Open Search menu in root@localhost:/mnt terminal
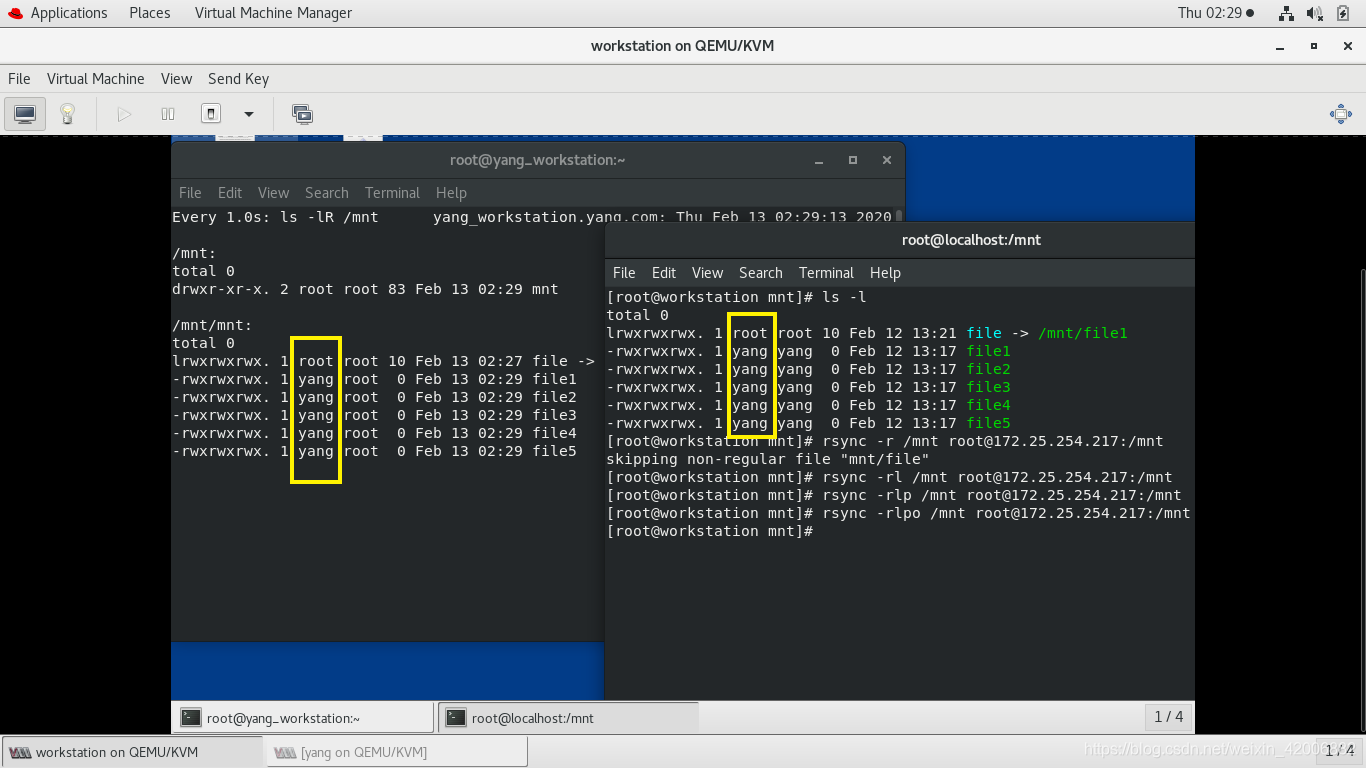 click(761, 273)
